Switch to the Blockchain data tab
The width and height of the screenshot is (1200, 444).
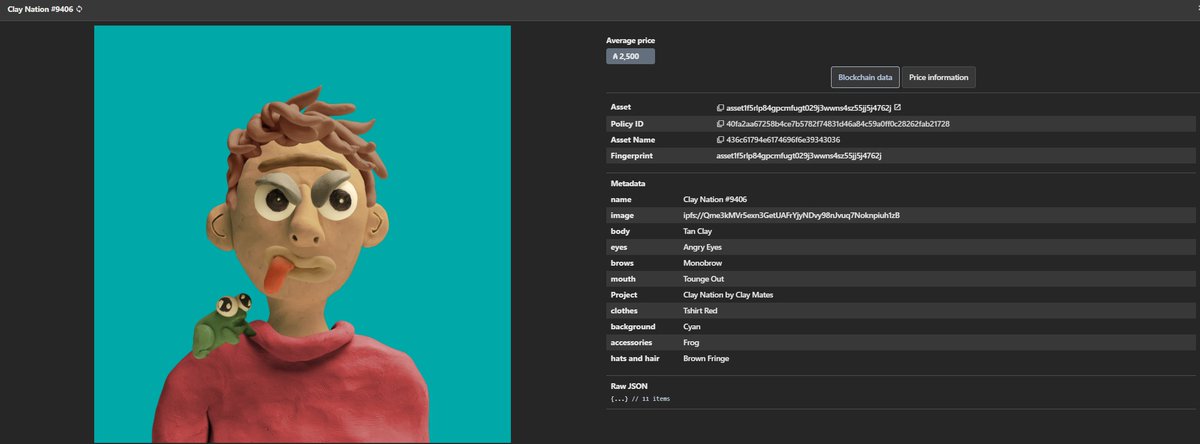(x=865, y=77)
